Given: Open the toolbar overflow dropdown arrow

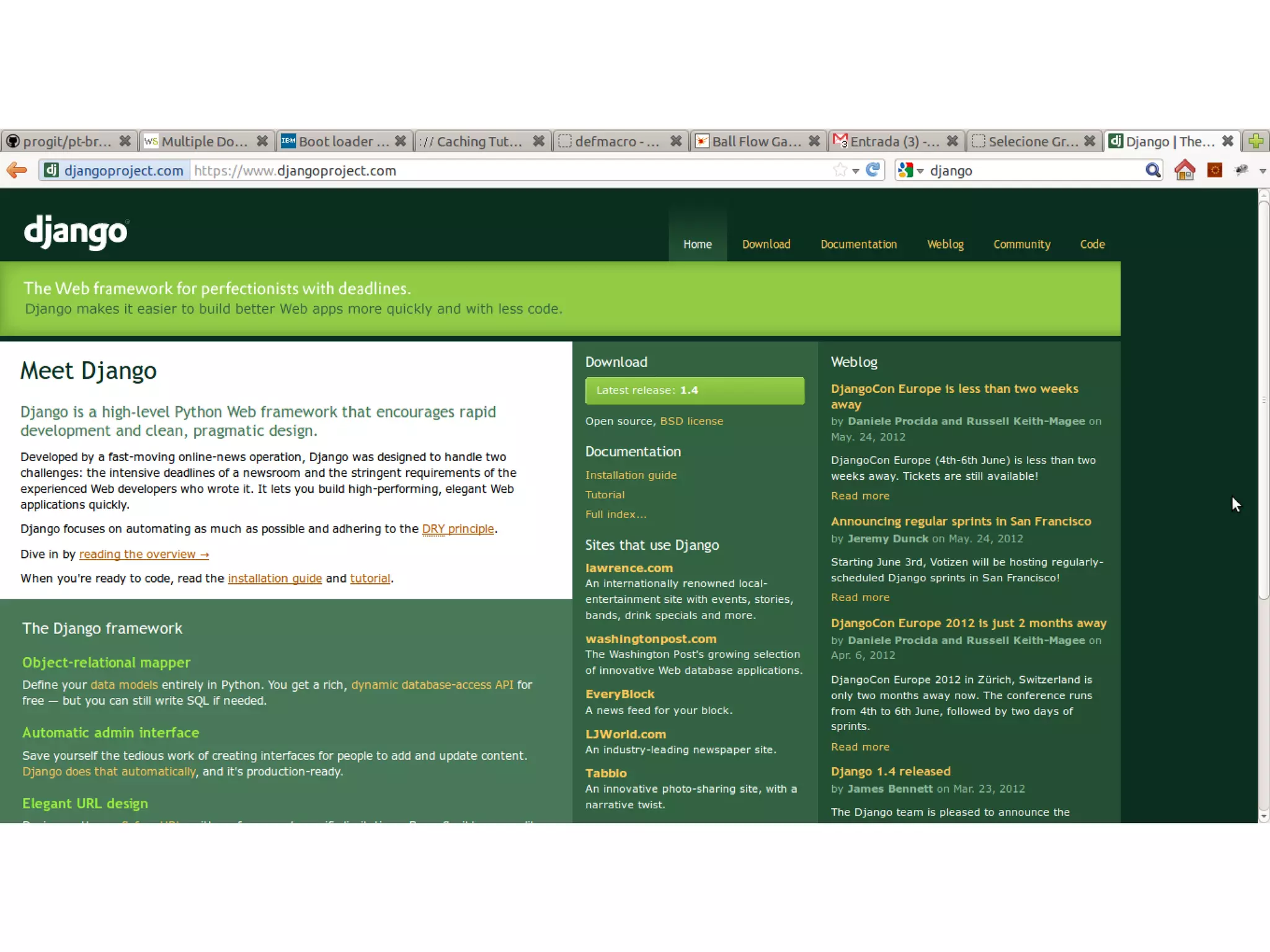Looking at the screenshot, I should click(1263, 171).
